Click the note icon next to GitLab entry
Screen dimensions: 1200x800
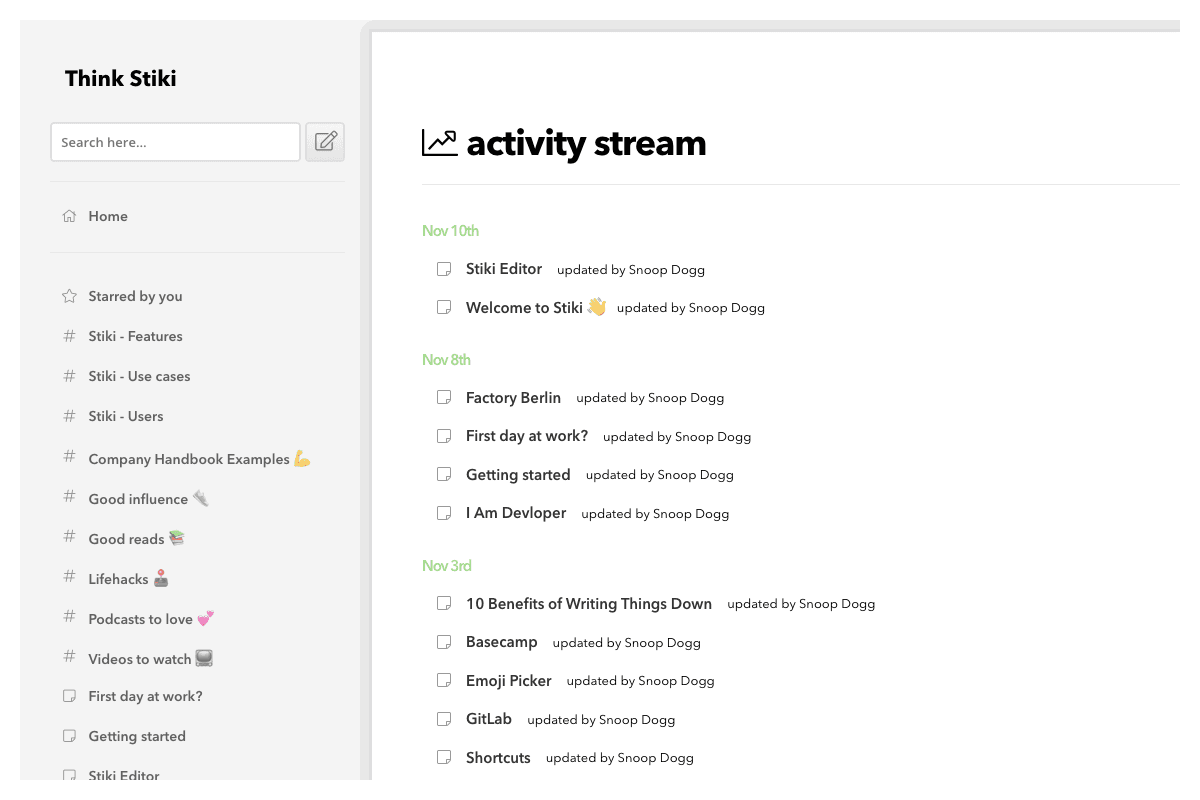click(x=444, y=719)
